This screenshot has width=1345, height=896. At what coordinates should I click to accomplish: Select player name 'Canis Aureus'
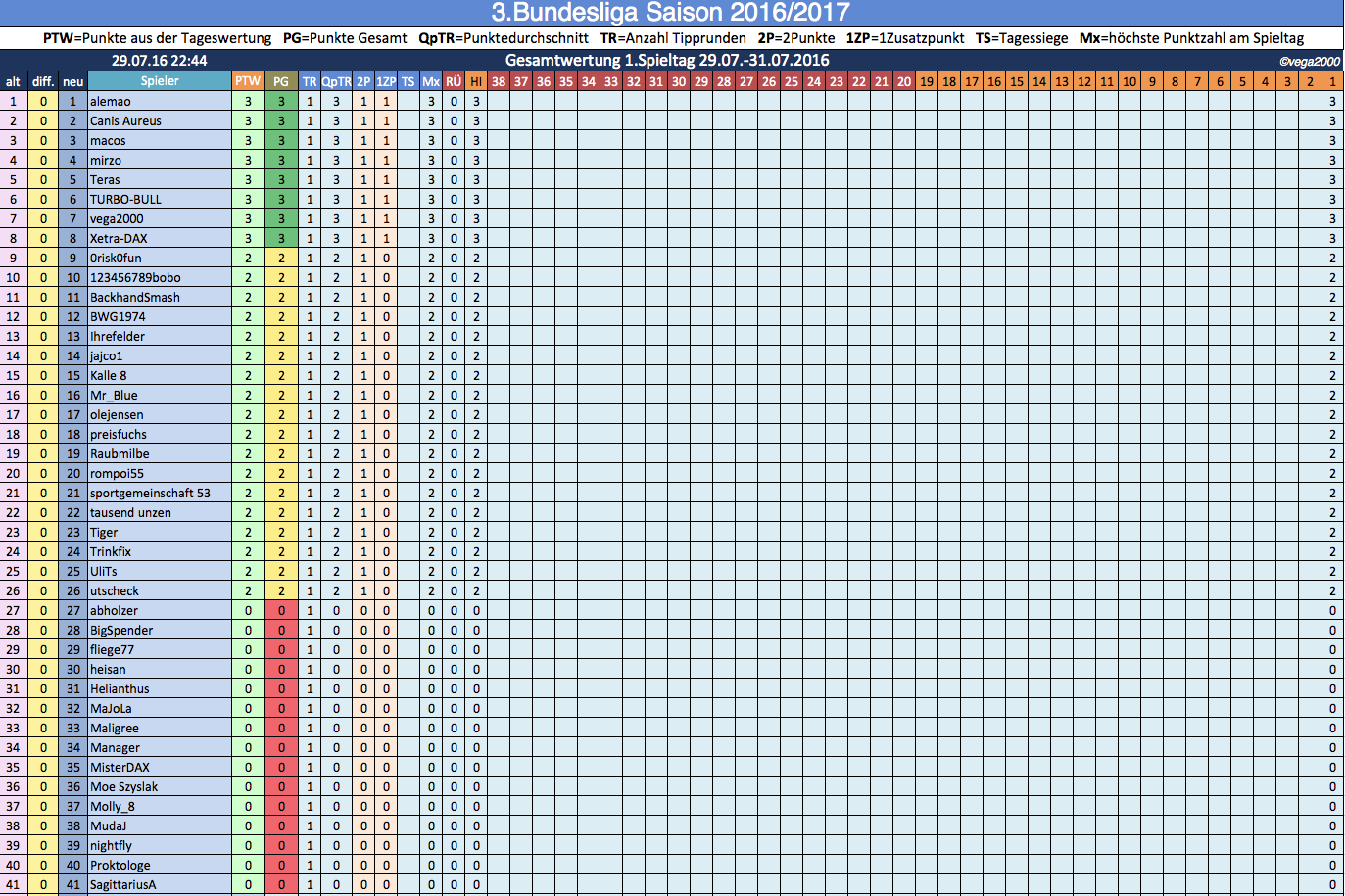tap(125, 120)
